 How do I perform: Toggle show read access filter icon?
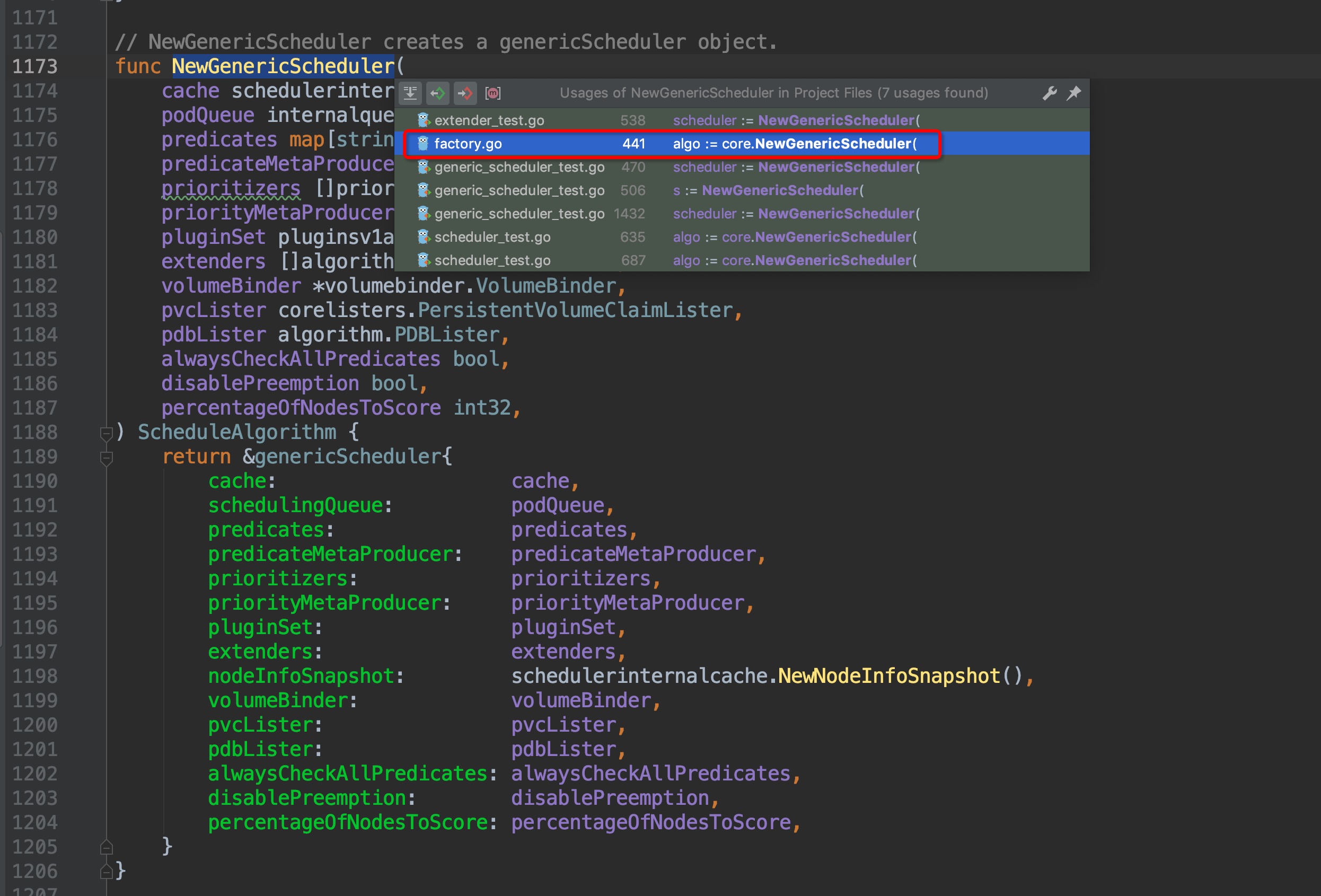pyautogui.click(x=438, y=93)
